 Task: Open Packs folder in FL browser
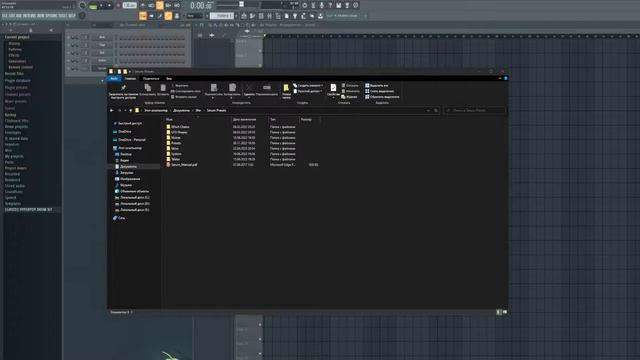pos(9,162)
